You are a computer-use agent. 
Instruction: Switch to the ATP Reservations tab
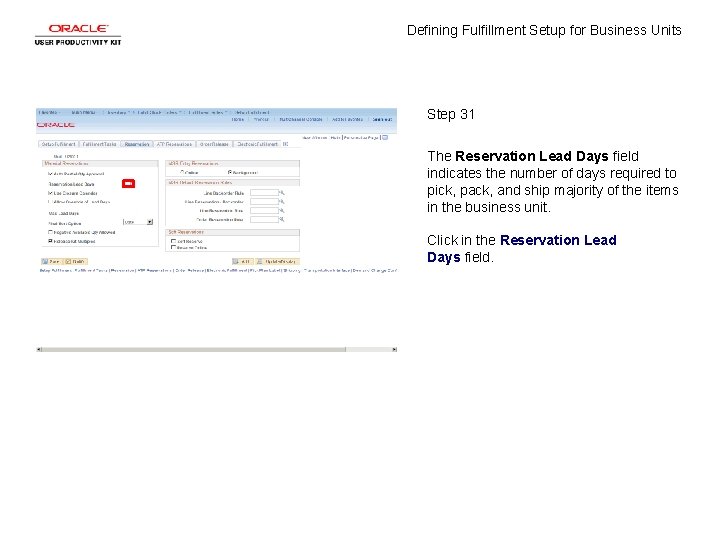(174, 144)
